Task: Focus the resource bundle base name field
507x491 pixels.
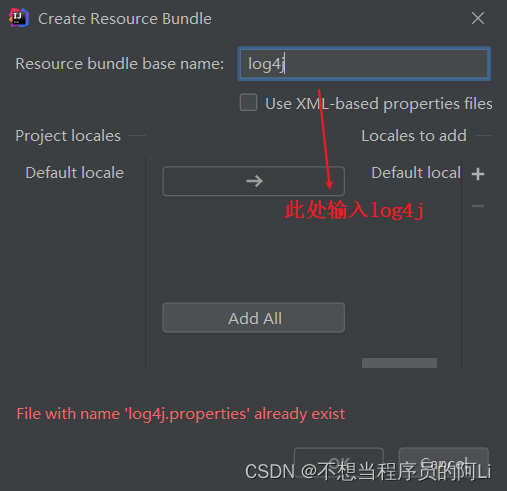Action: (364, 64)
